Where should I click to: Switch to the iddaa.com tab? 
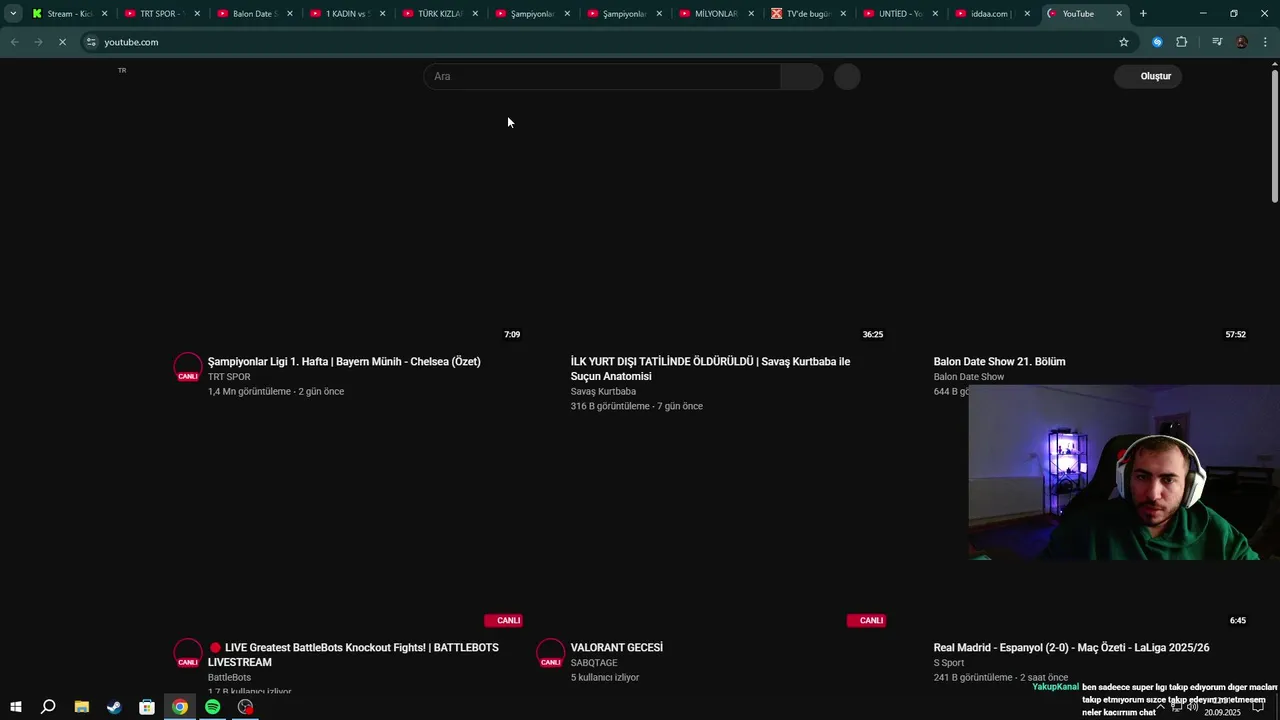pos(992,14)
